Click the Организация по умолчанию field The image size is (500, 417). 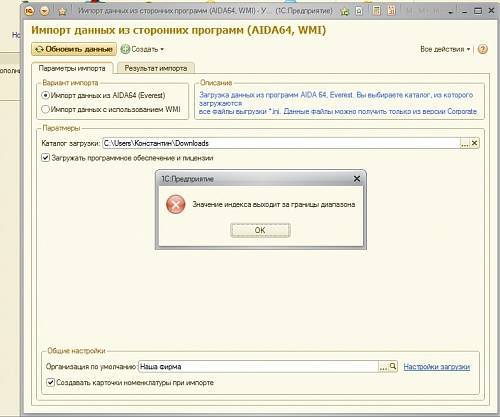coord(258,367)
